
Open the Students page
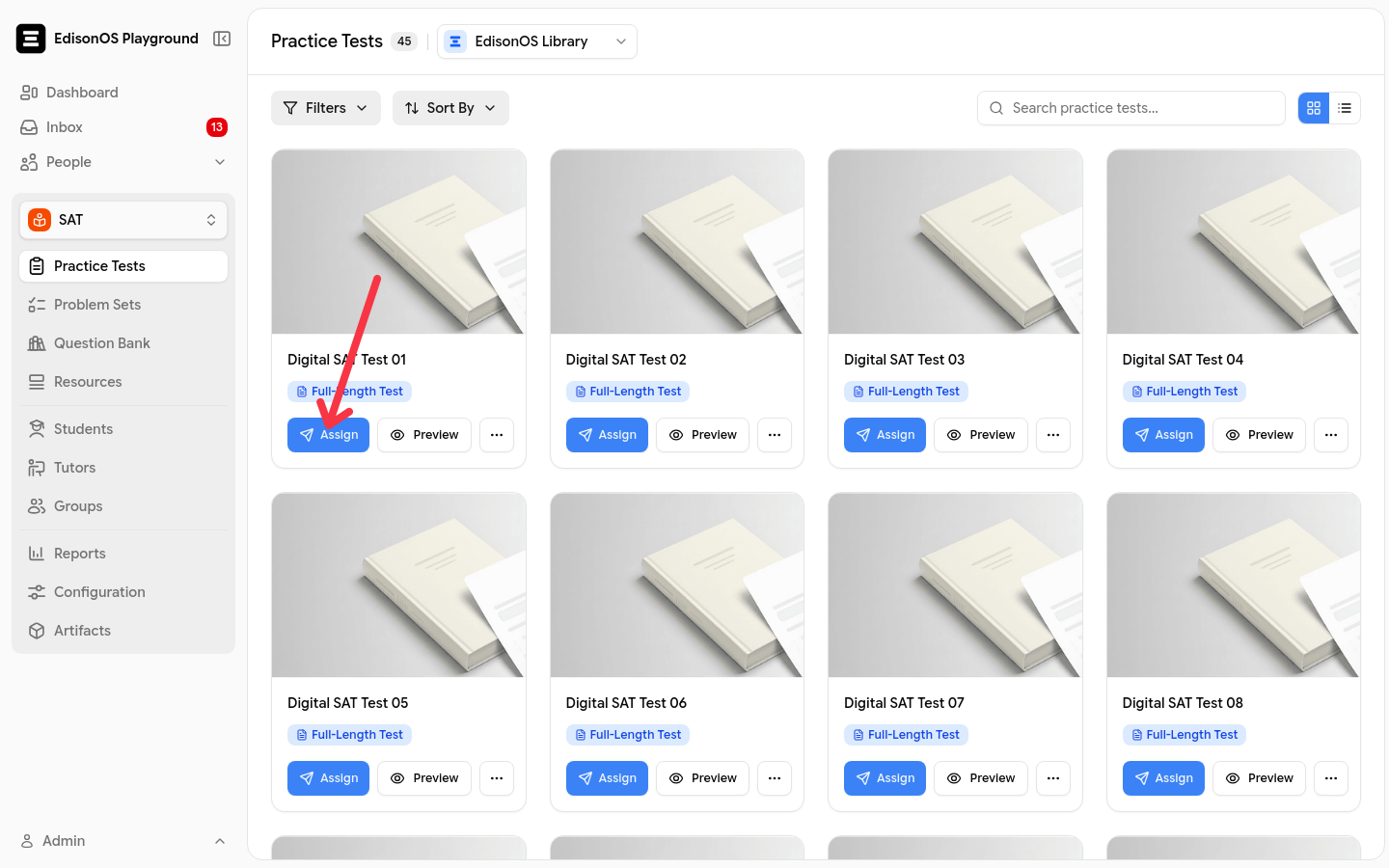[x=123, y=429]
